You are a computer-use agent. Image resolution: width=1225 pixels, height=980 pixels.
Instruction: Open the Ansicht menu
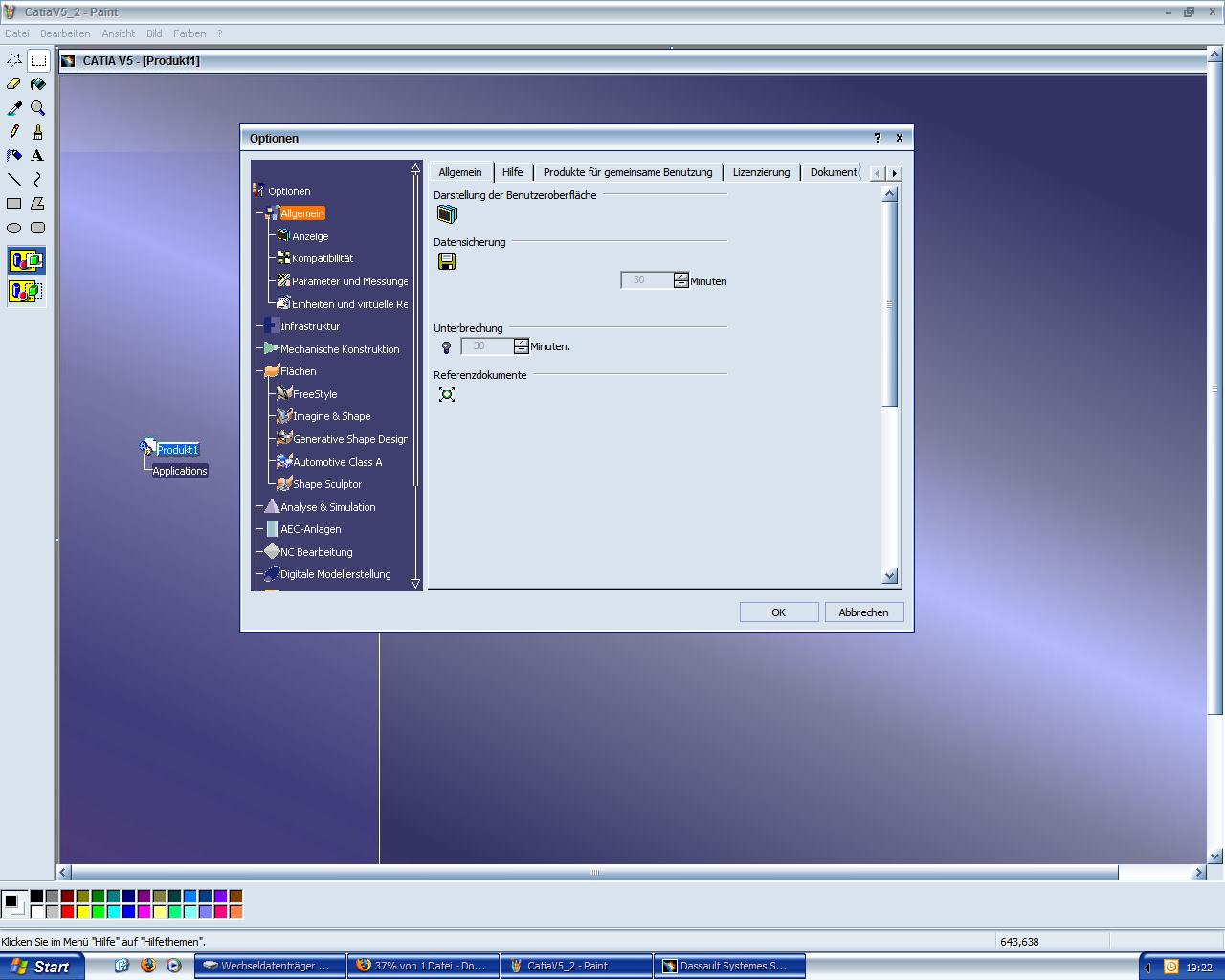tap(119, 33)
